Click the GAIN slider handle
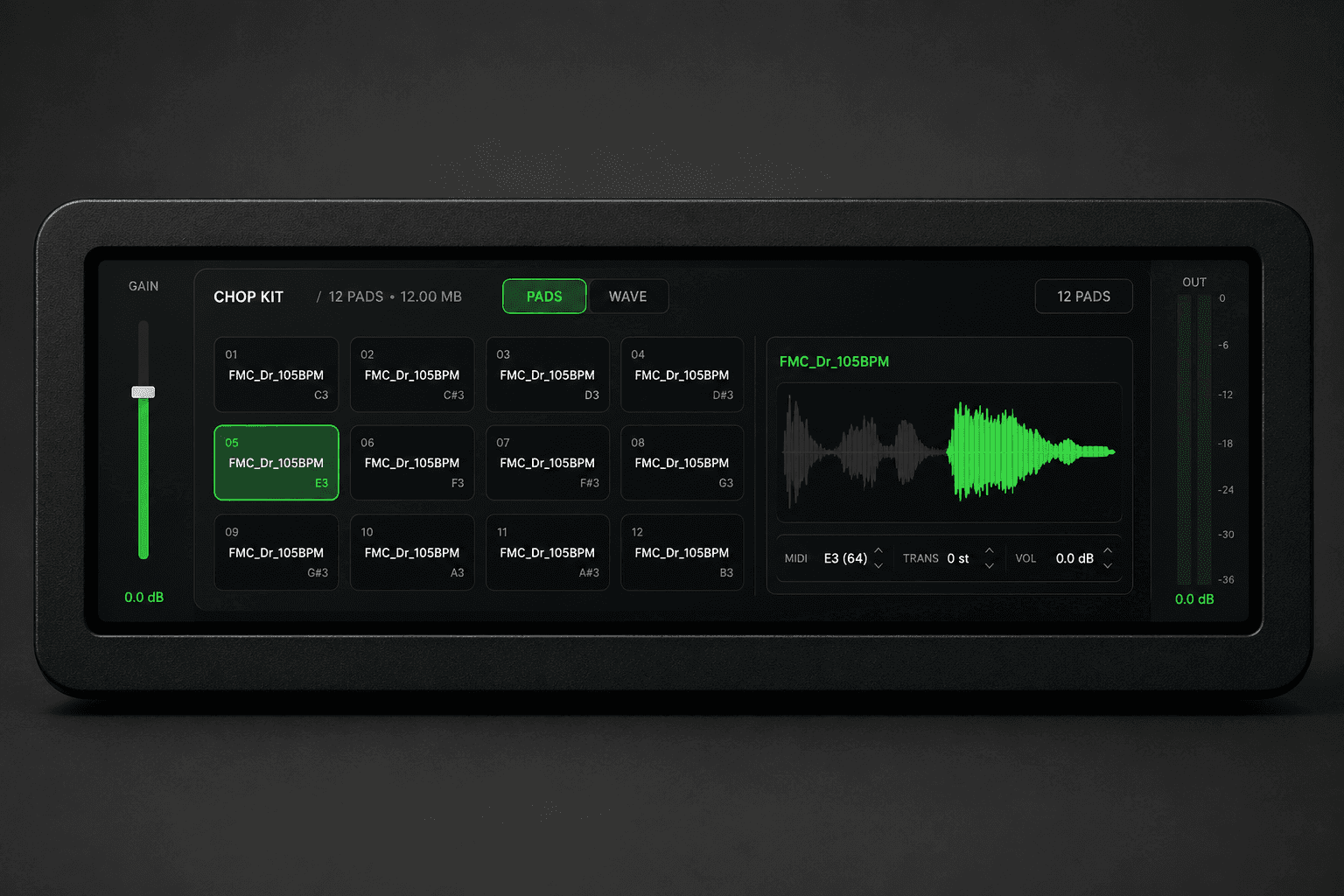 [x=143, y=392]
